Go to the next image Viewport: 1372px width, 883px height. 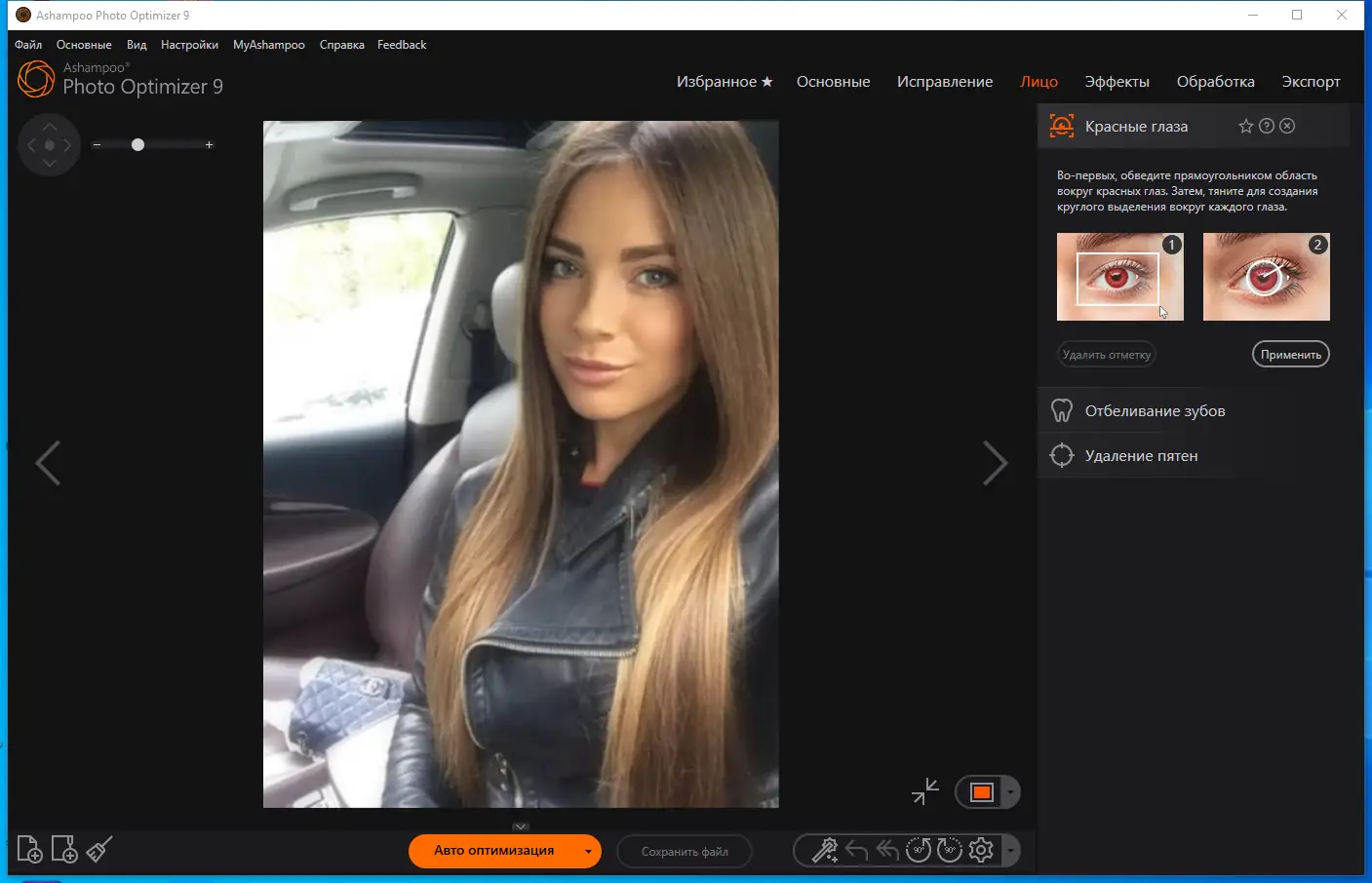click(995, 463)
